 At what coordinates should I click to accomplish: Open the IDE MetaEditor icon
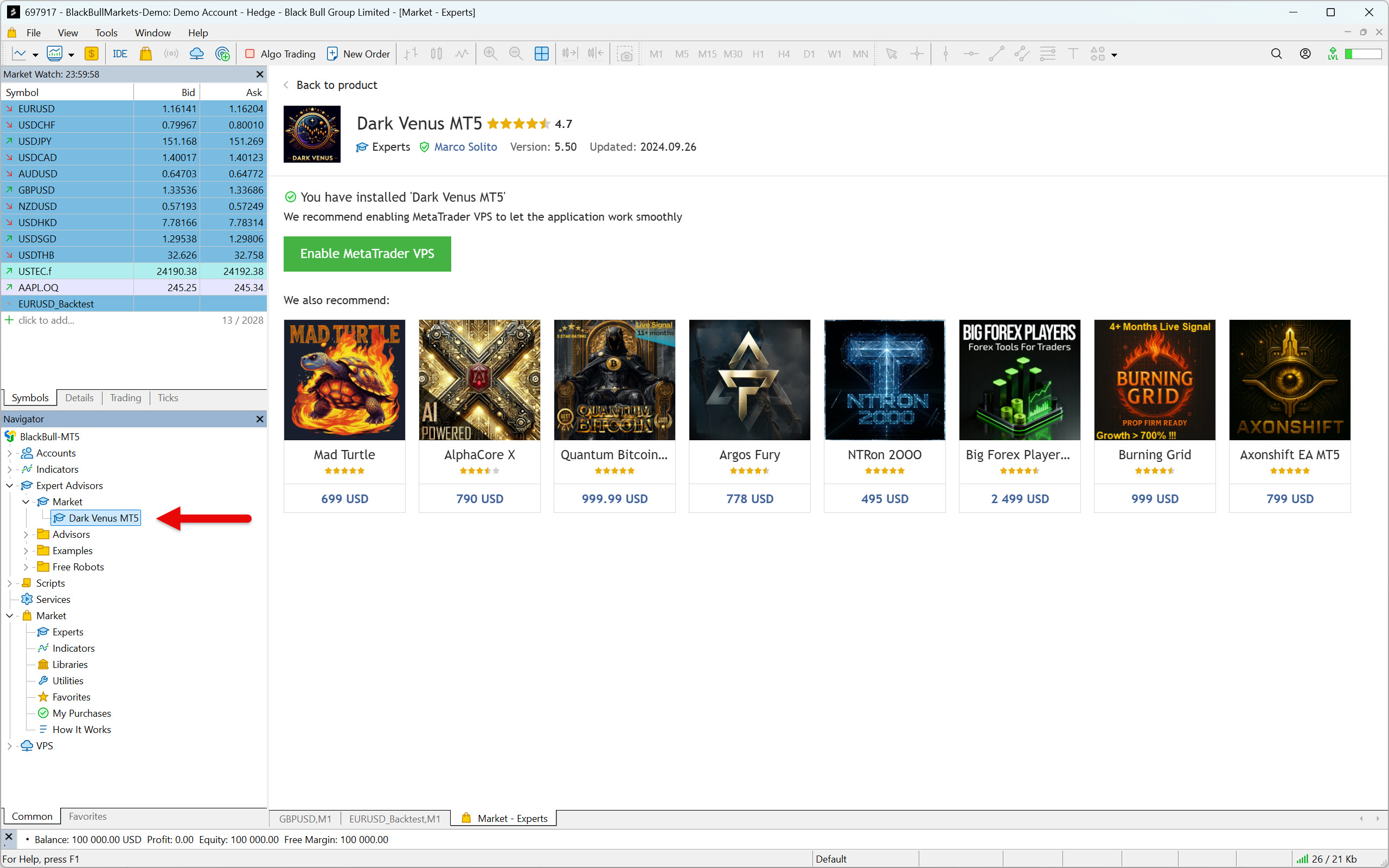tap(119, 54)
